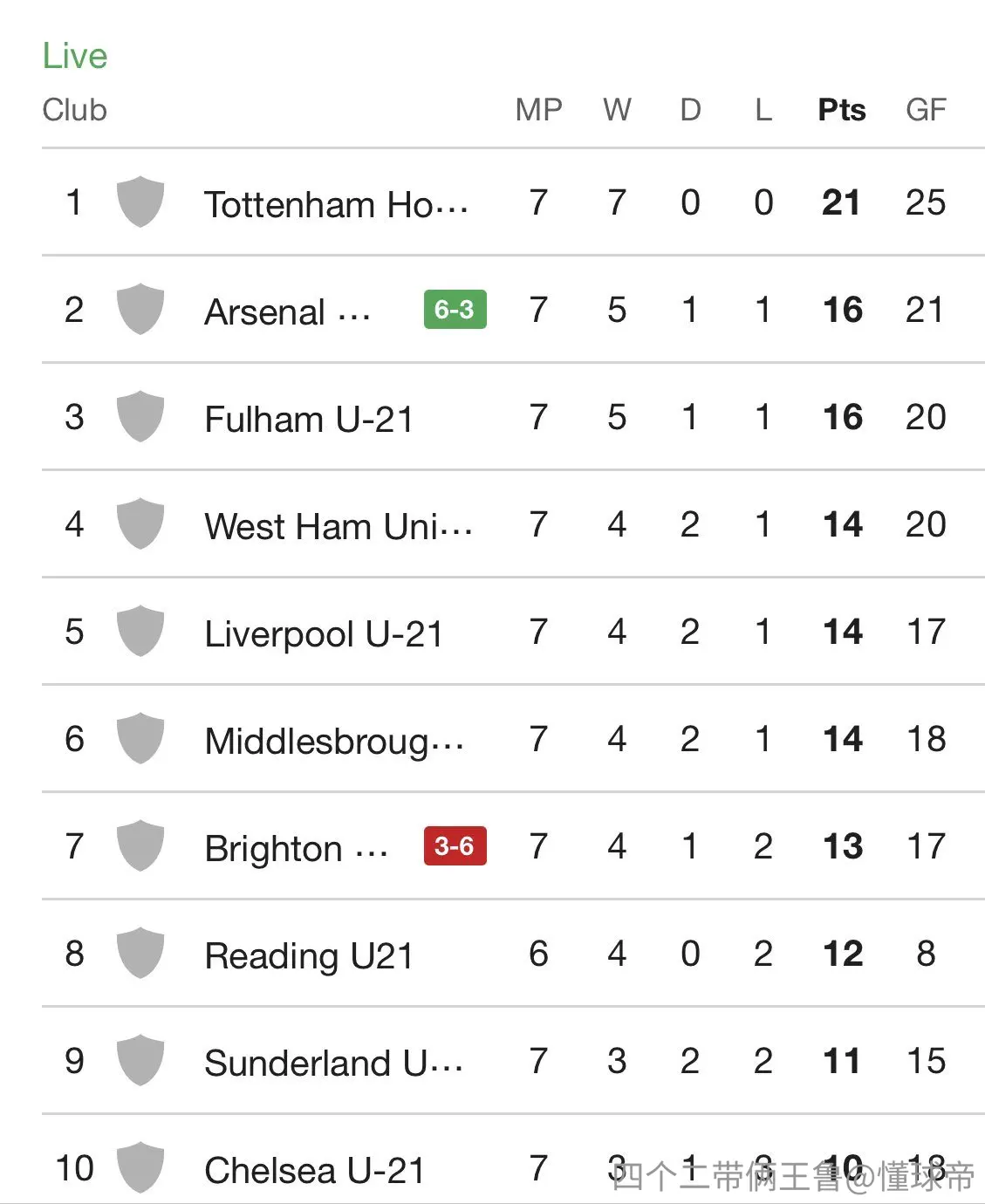Click the Live label at top

(x=75, y=56)
